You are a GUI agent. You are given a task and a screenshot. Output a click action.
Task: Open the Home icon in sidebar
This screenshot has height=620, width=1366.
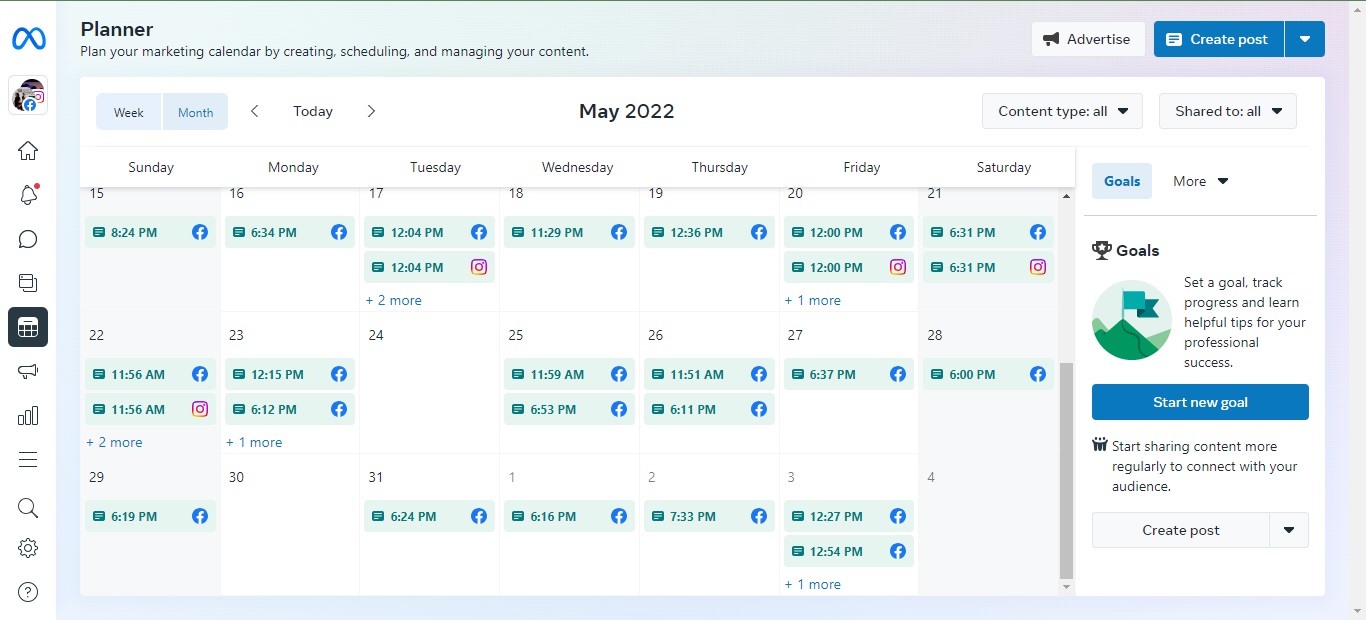pyautogui.click(x=28, y=151)
